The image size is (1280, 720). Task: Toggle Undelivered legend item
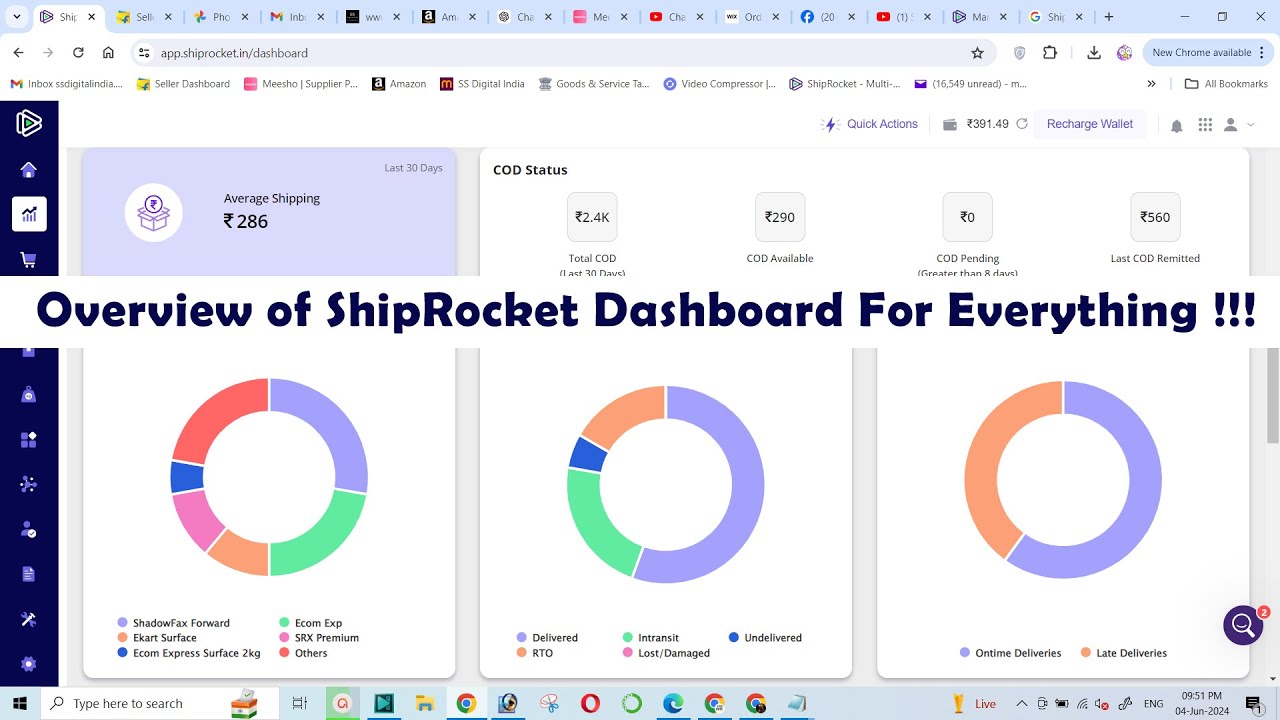pos(765,638)
